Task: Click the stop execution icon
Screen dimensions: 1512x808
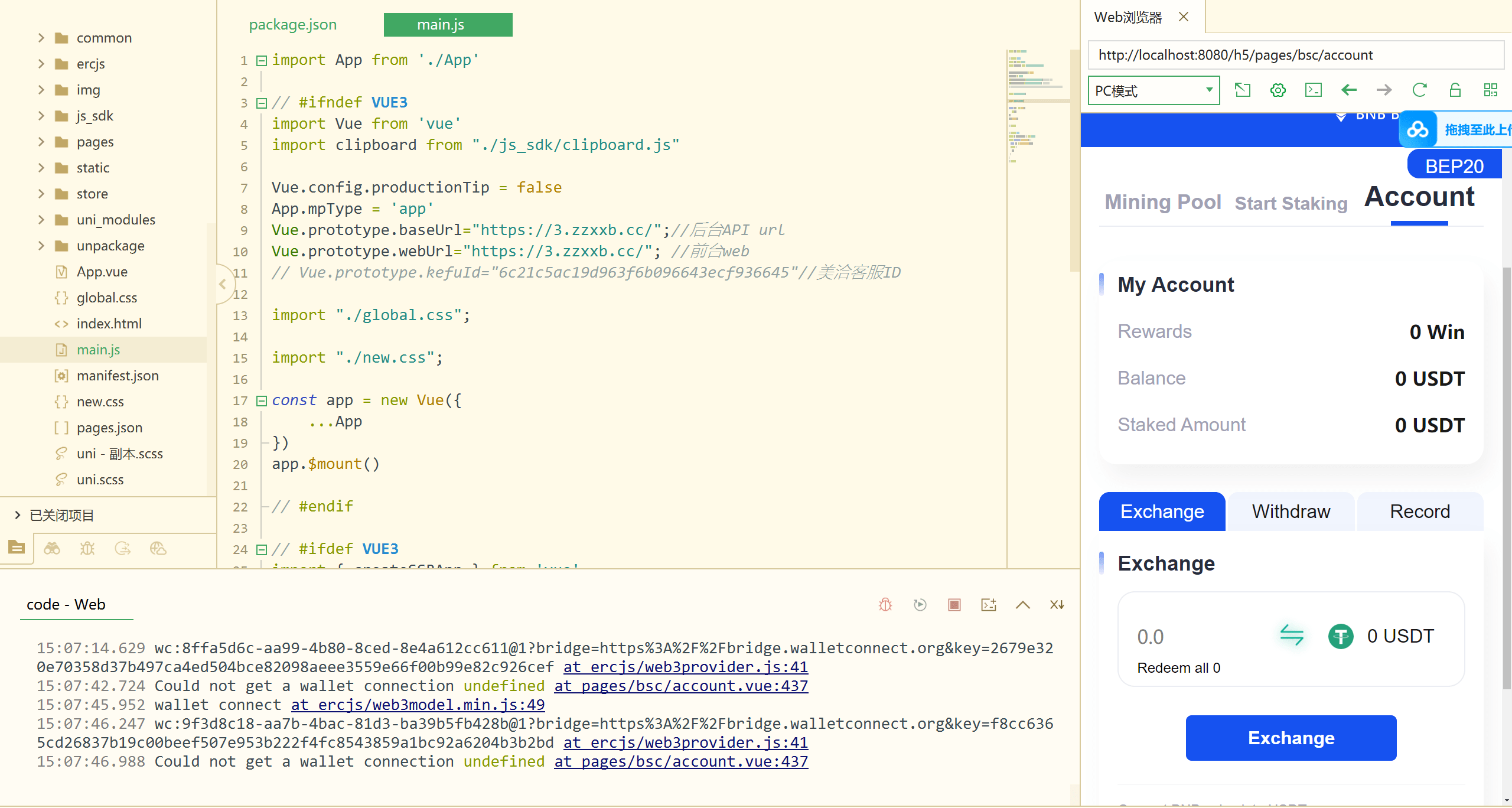Action: click(954, 604)
